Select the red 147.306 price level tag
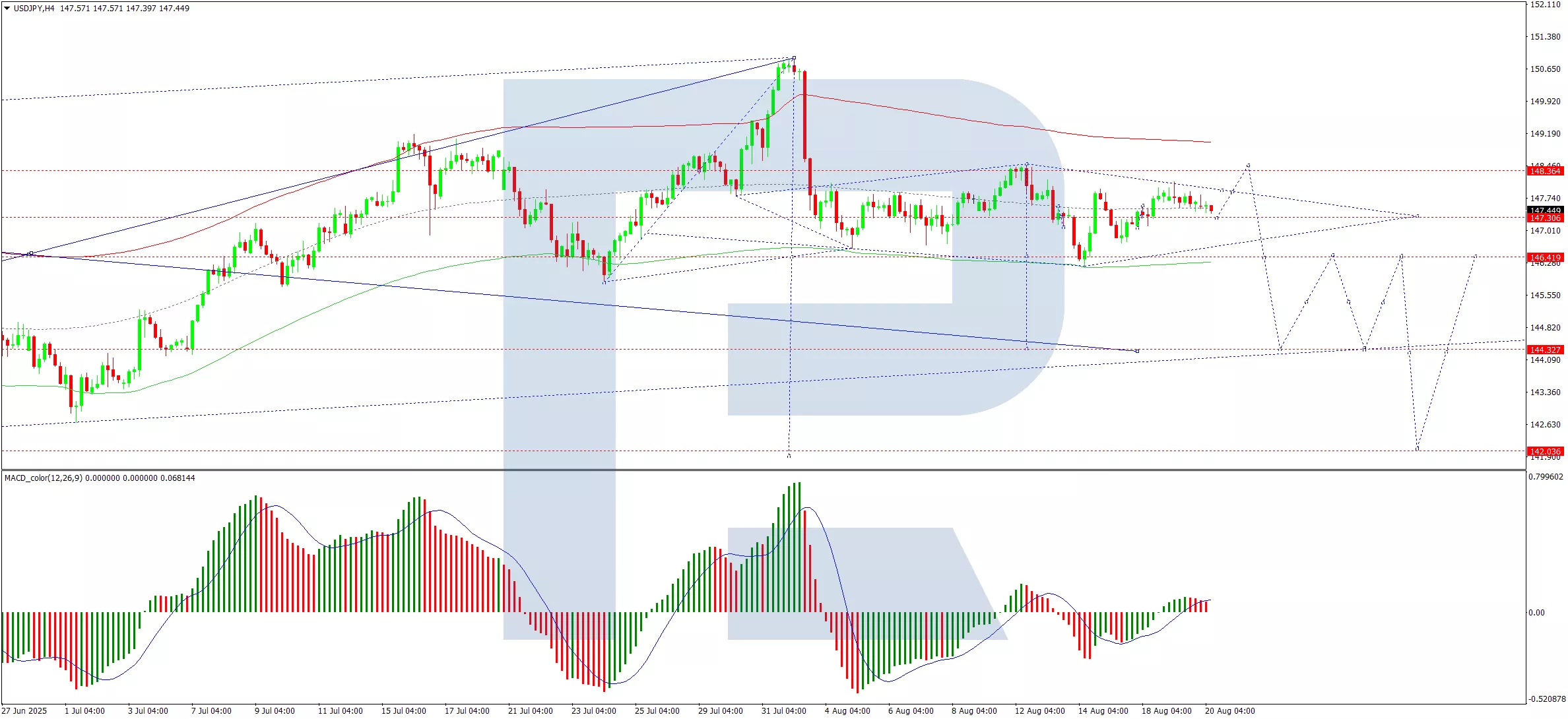The width and height of the screenshot is (1568, 719). pos(1545,218)
